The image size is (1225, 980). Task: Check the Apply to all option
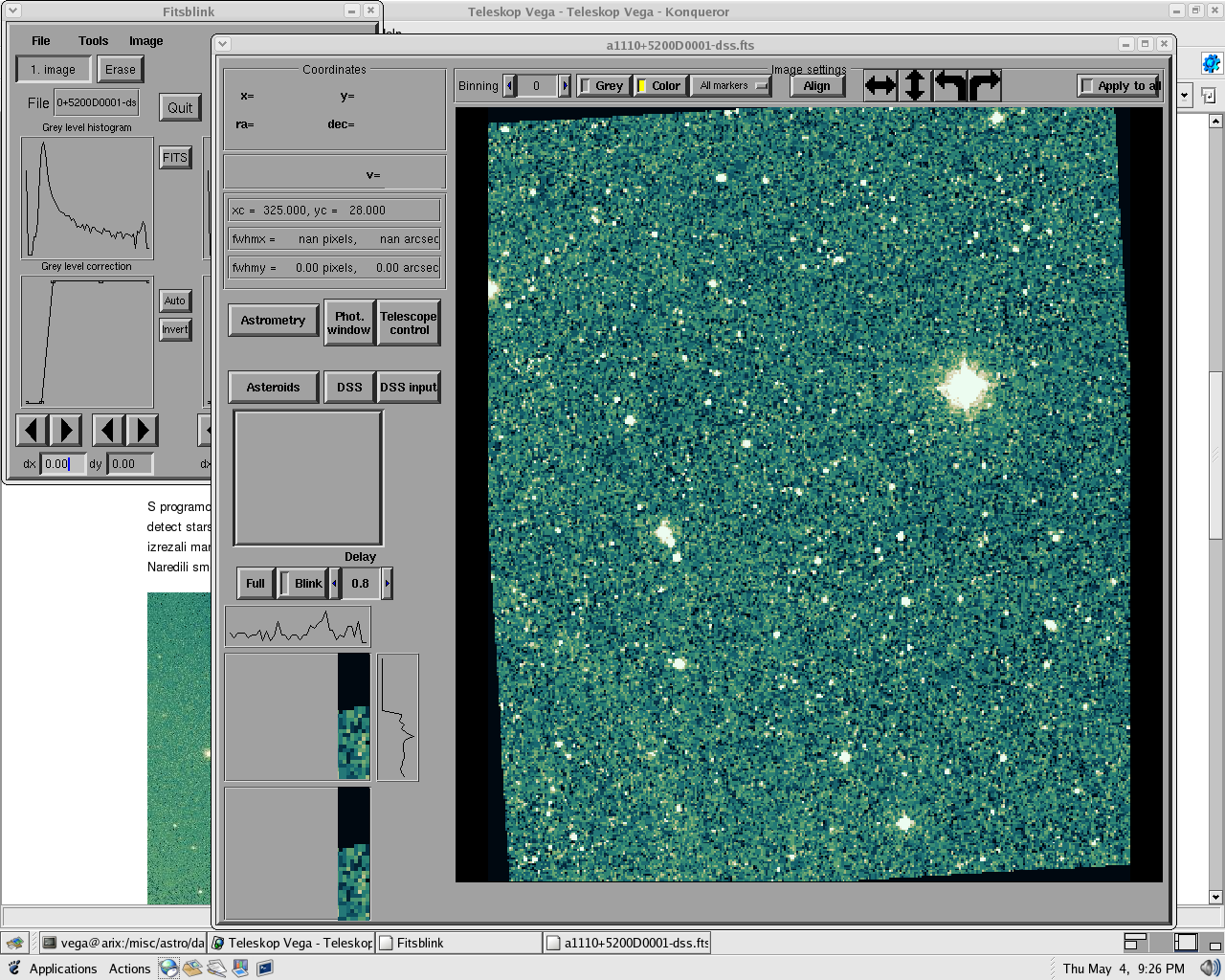click(x=1119, y=85)
